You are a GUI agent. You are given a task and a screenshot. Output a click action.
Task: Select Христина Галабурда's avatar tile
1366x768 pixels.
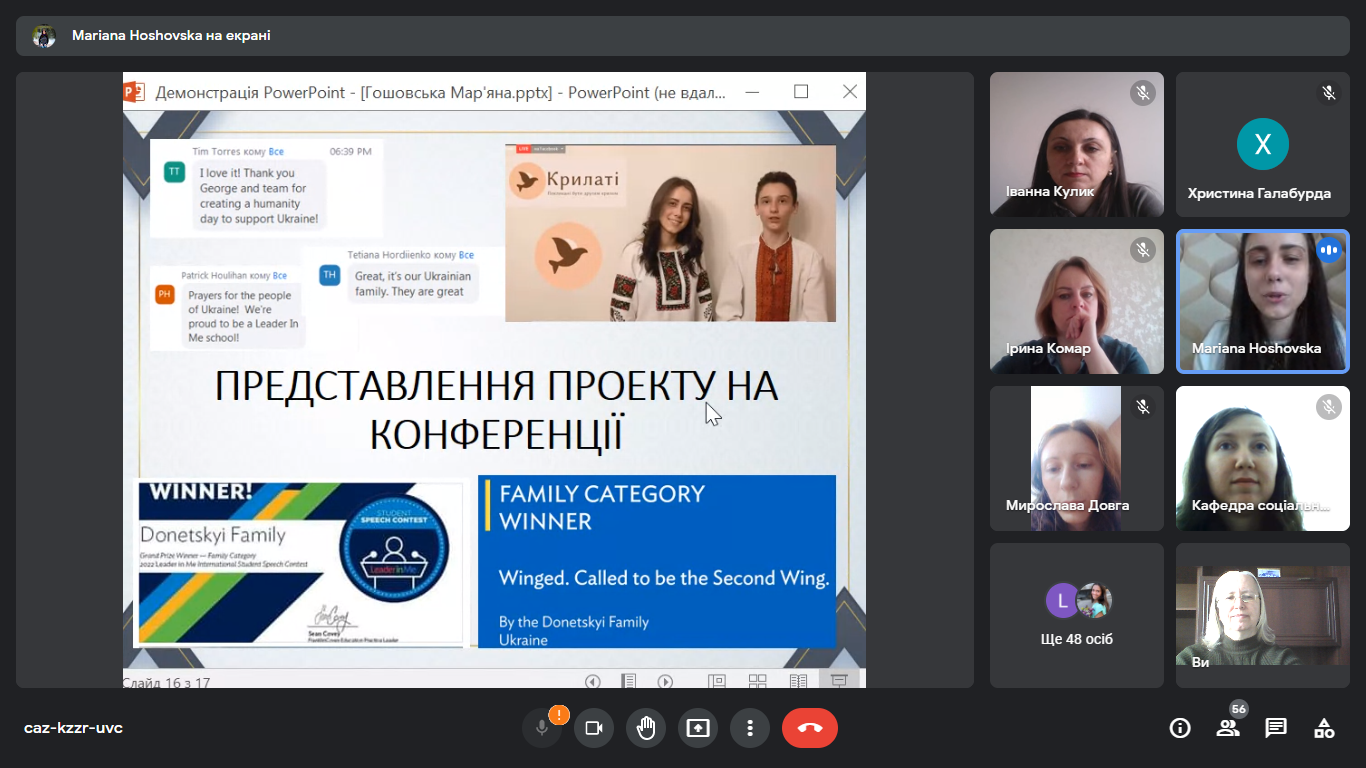point(1263,144)
